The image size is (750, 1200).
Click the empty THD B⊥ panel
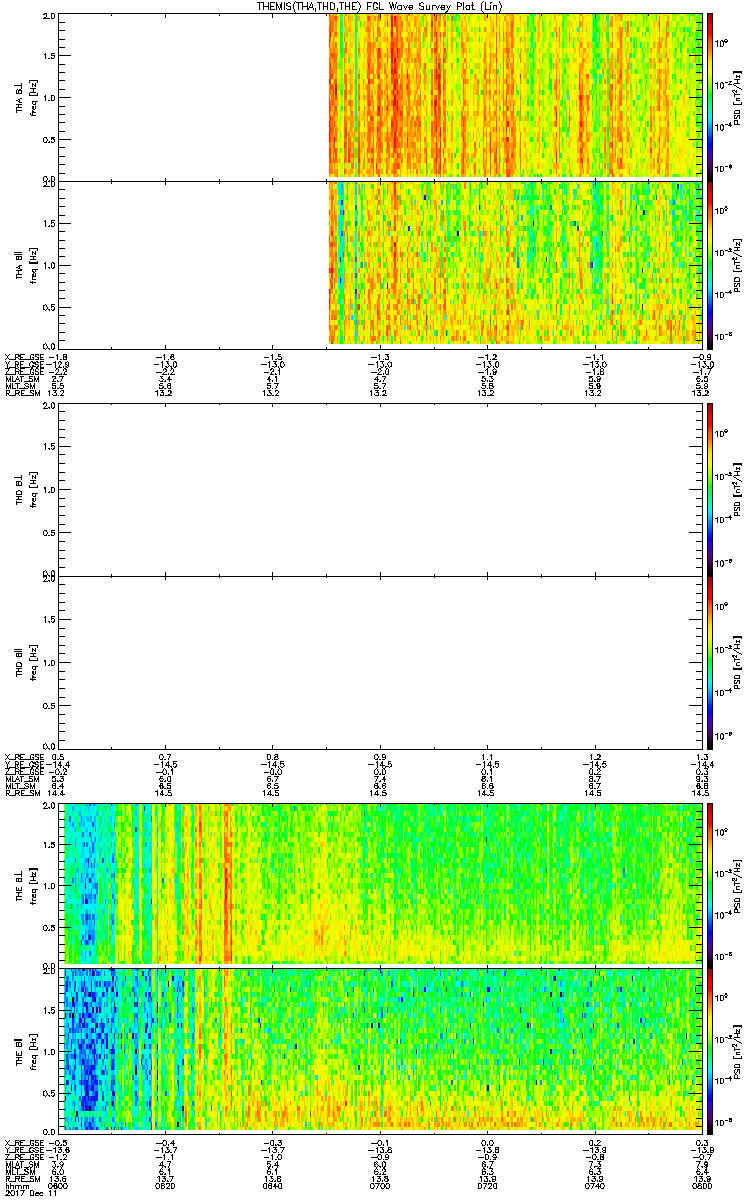click(382, 488)
